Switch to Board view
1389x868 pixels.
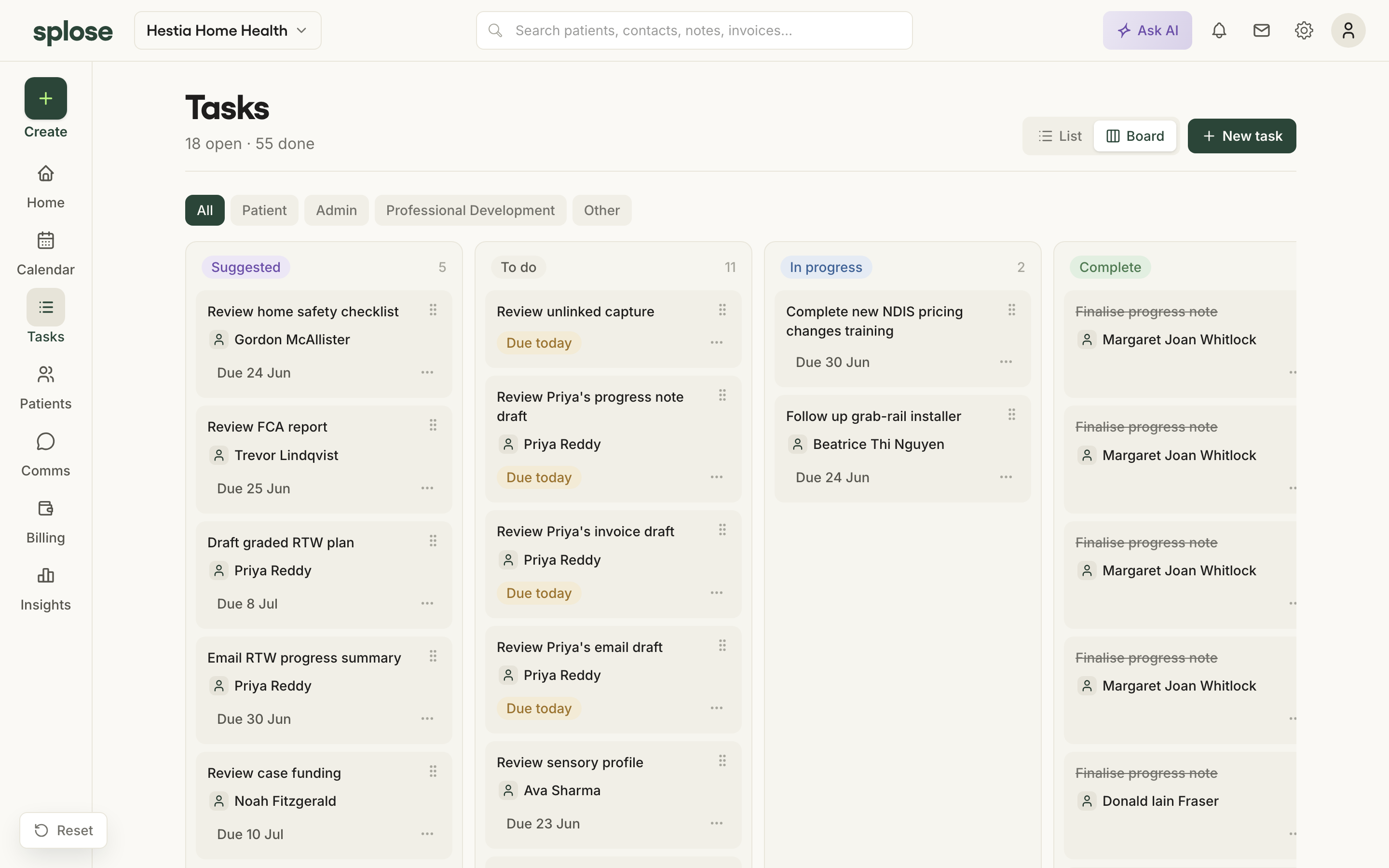coord(1135,136)
